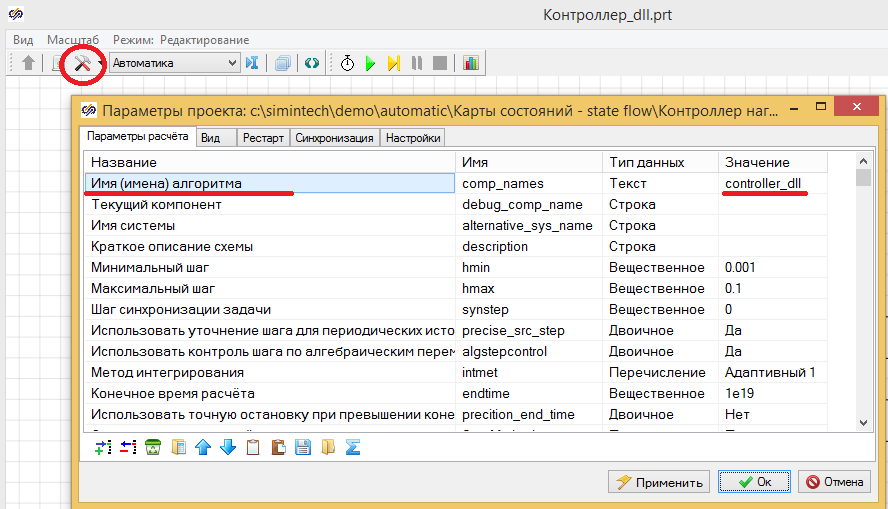Toggle Нет value for precition_end_time
888x509 pixels.
pyautogui.click(x=773, y=414)
